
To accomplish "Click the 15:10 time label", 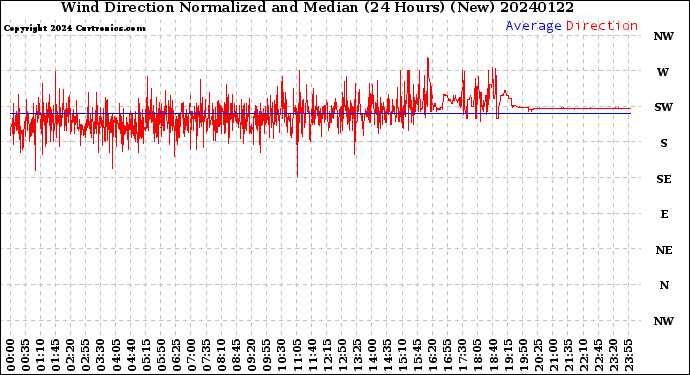I will pyautogui.click(x=402, y=355).
